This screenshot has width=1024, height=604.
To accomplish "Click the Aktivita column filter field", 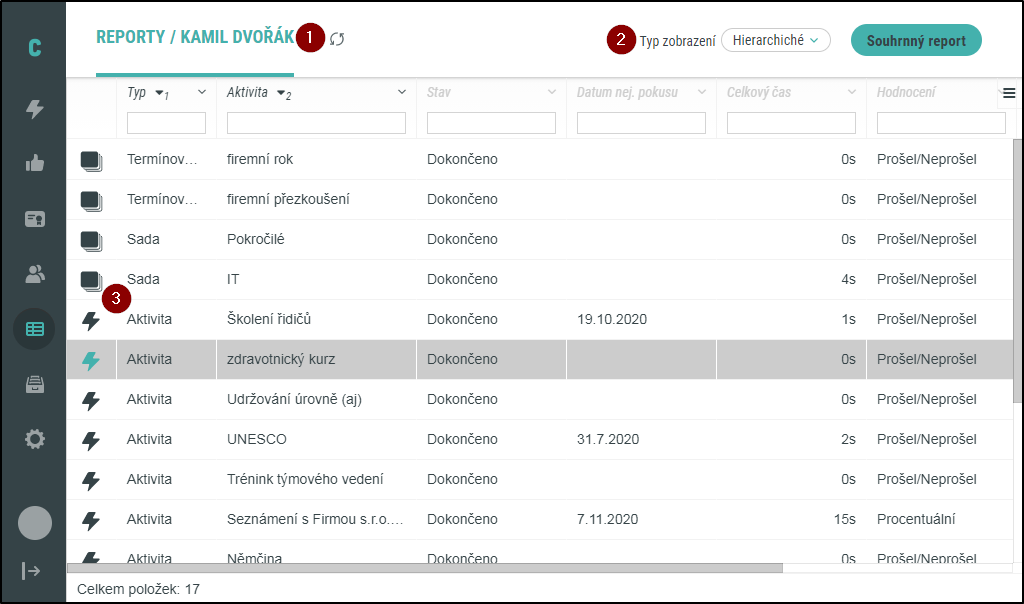I will pos(316,123).
